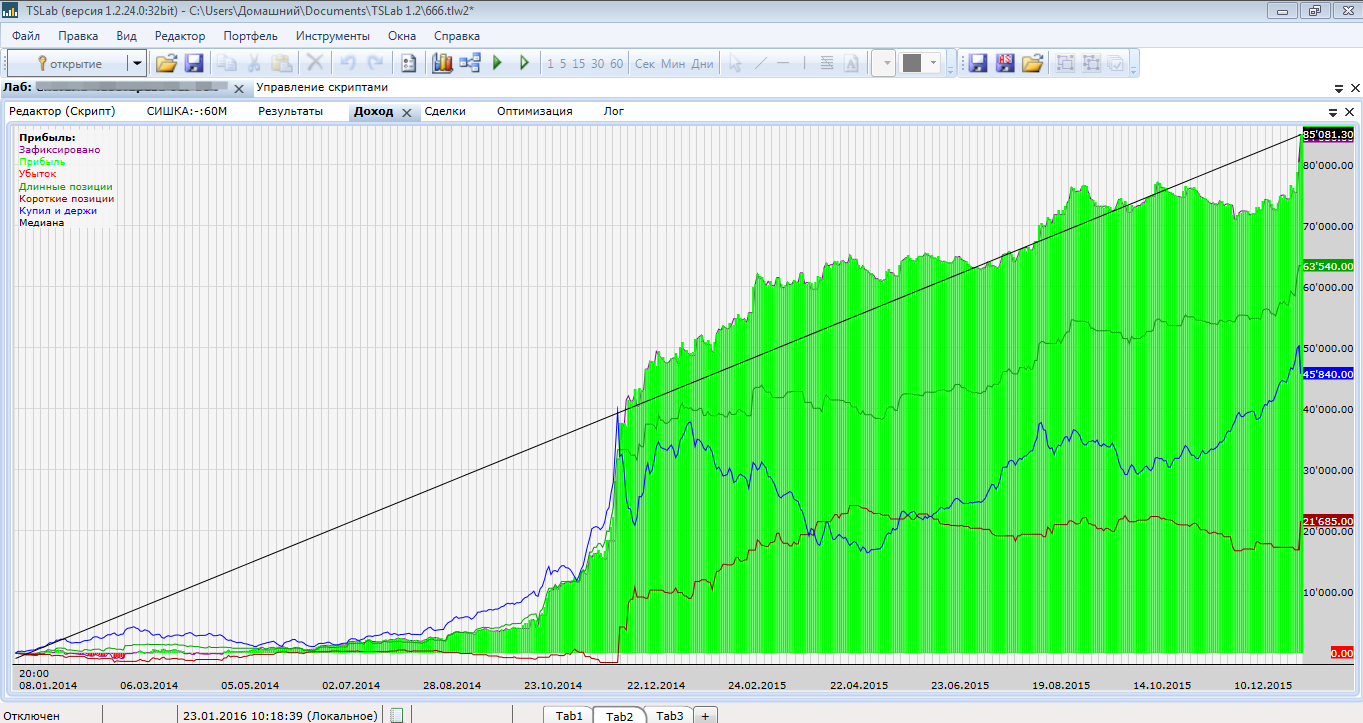
Task: Click the blue block diagram icon
Action: pyautogui.click(x=470, y=63)
